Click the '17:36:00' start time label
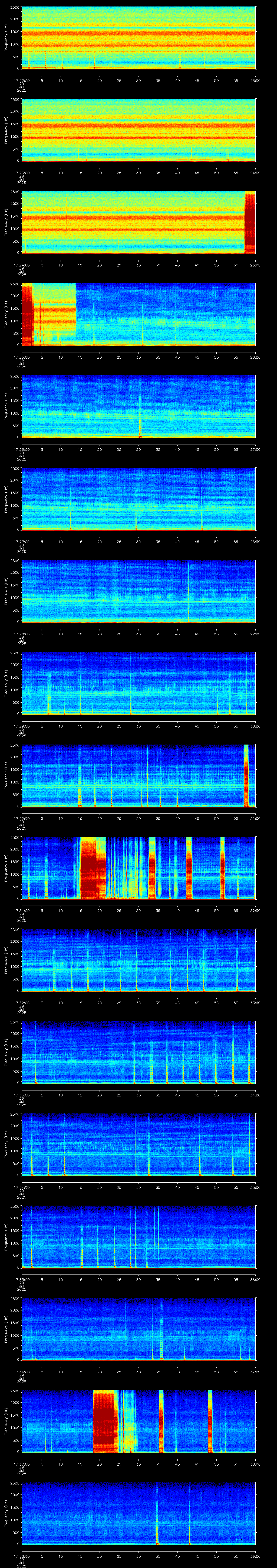This screenshot has width=277, height=1568. coord(21,1371)
